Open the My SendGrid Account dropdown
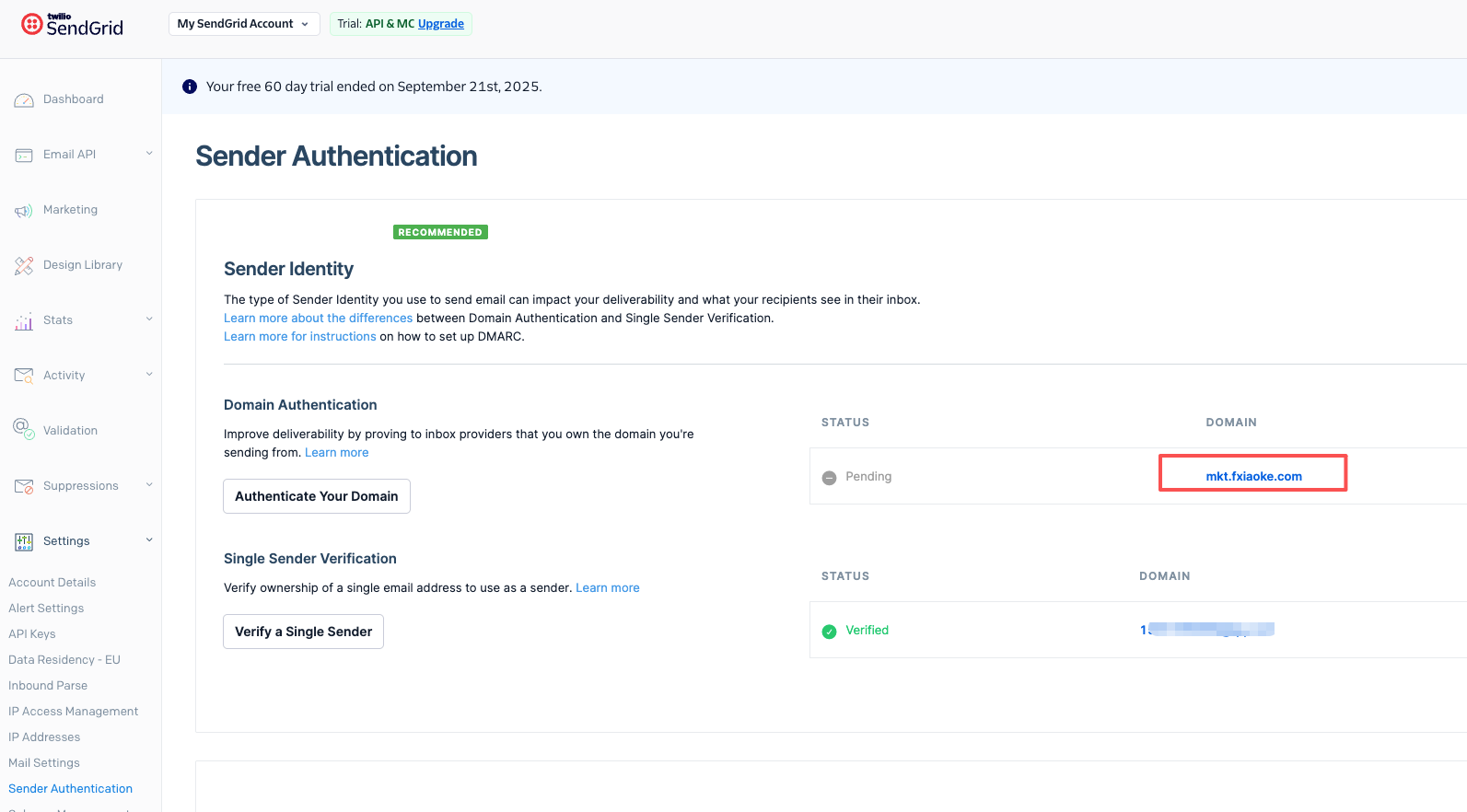Viewport: 1467px width, 812px height. [x=244, y=24]
